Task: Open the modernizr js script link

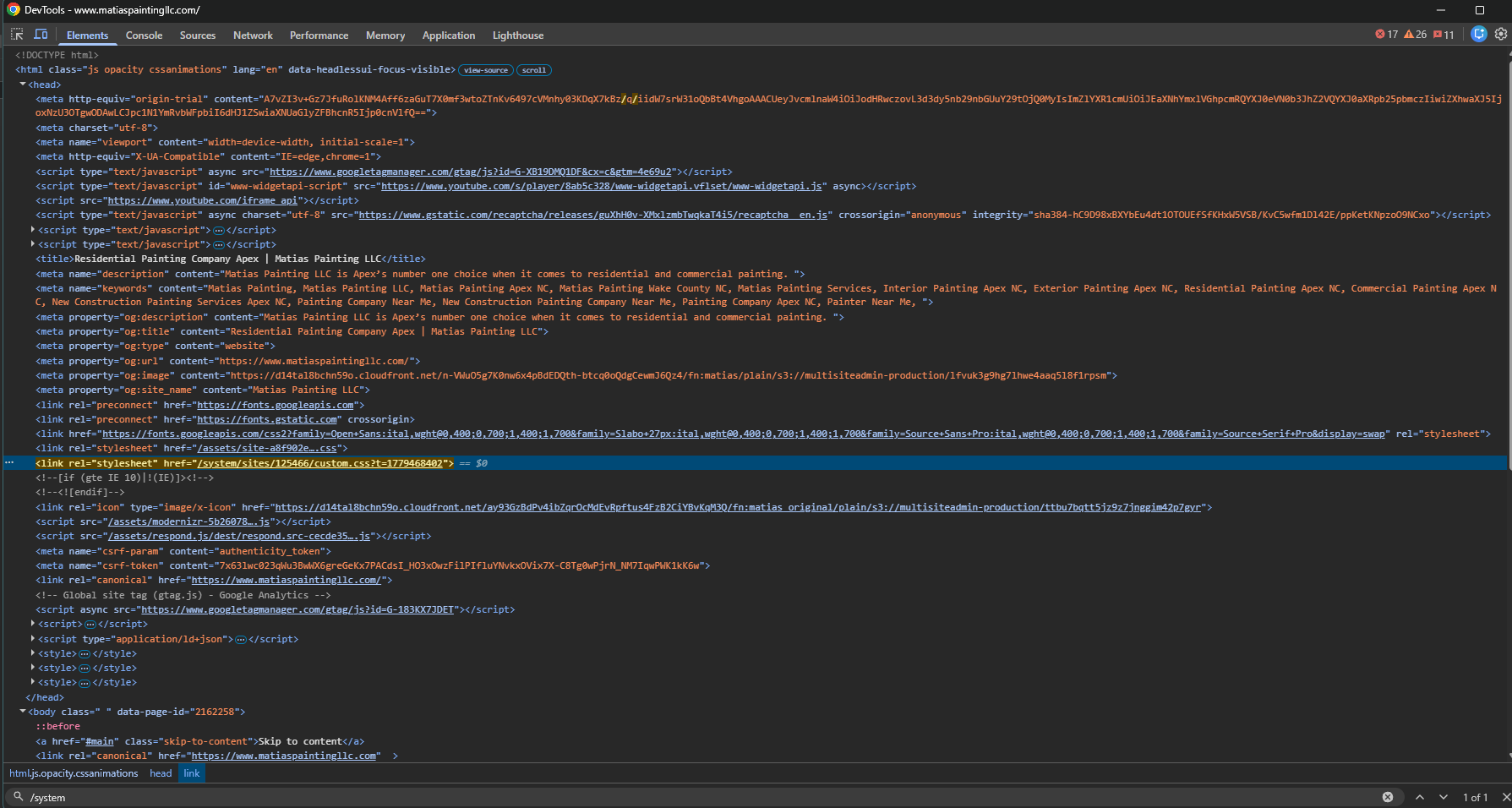Action: [x=188, y=521]
